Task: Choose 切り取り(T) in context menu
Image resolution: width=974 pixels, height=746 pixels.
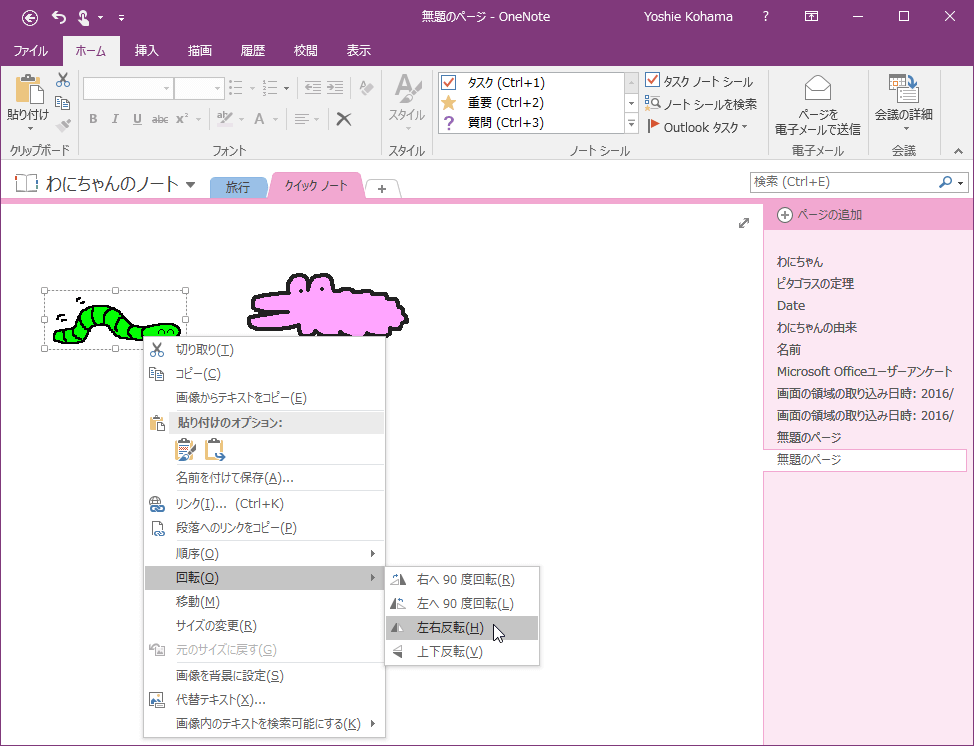Action: pos(264,350)
